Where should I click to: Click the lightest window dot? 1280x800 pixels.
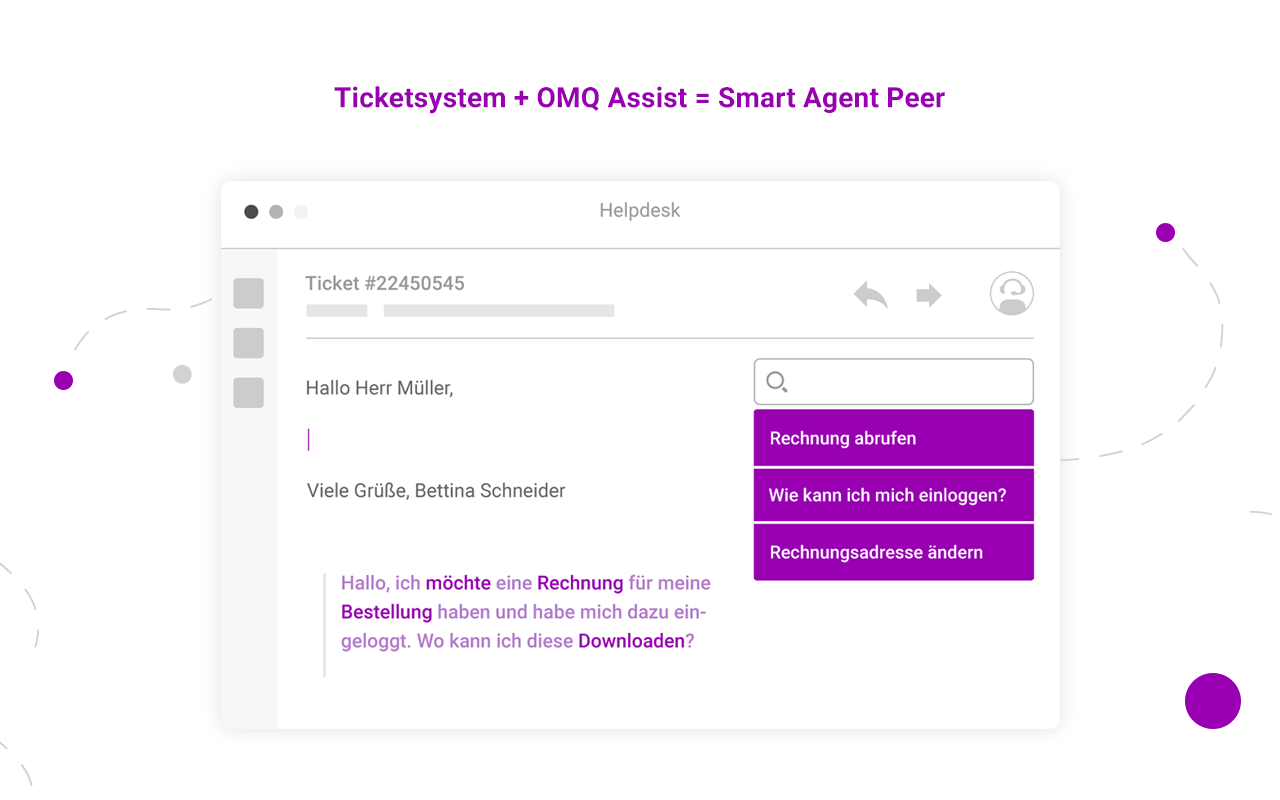(x=301, y=212)
